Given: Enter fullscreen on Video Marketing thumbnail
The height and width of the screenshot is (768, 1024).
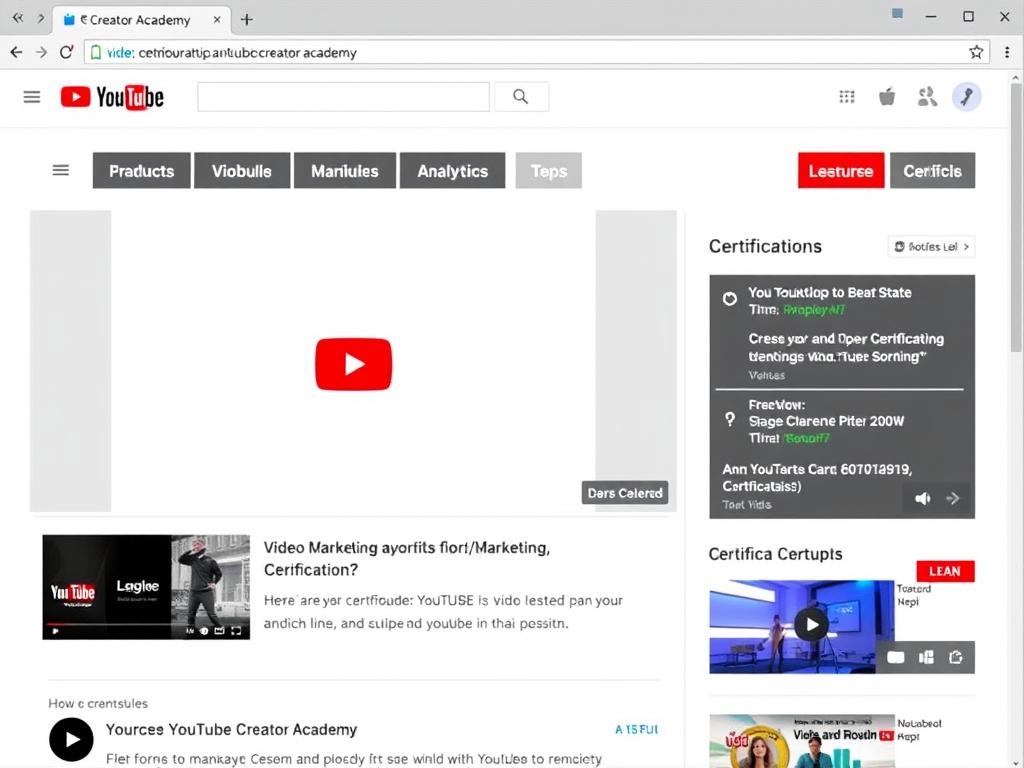Looking at the screenshot, I should pyautogui.click(x=236, y=631).
